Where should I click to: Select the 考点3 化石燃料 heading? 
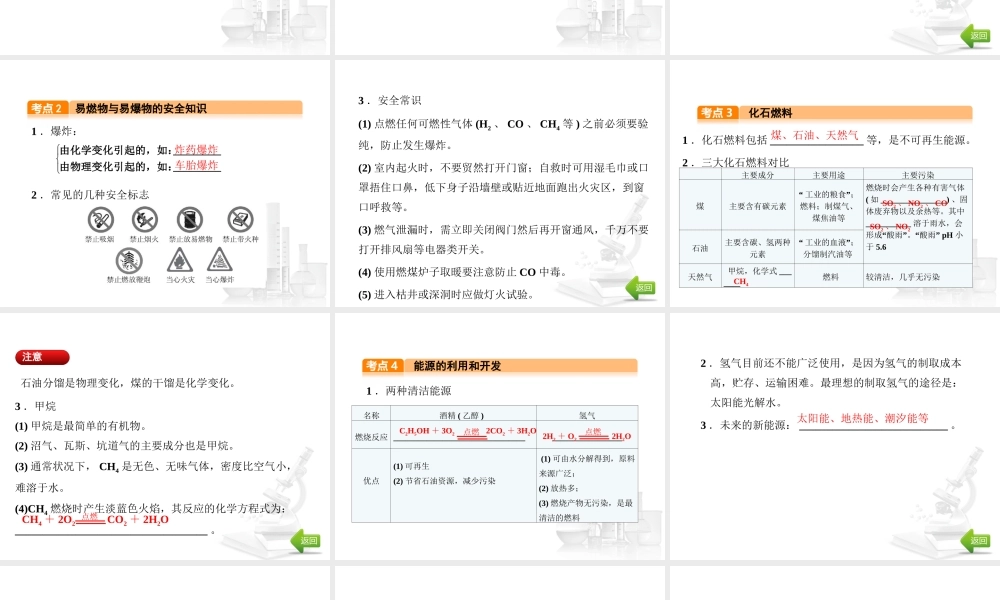(x=834, y=113)
